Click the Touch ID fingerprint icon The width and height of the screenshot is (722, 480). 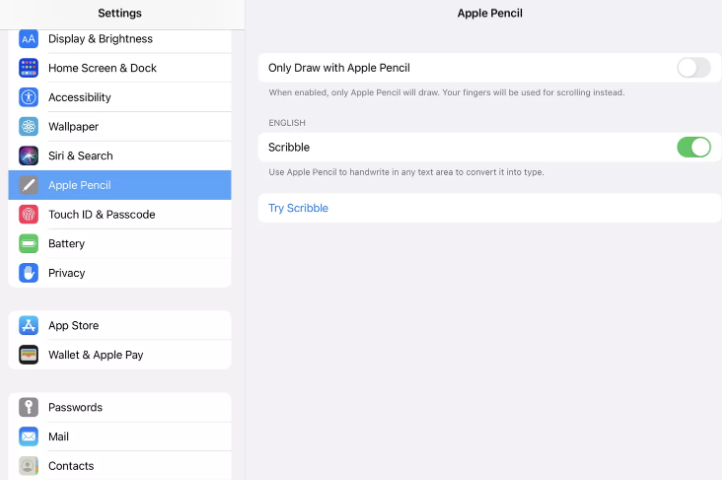(x=29, y=214)
